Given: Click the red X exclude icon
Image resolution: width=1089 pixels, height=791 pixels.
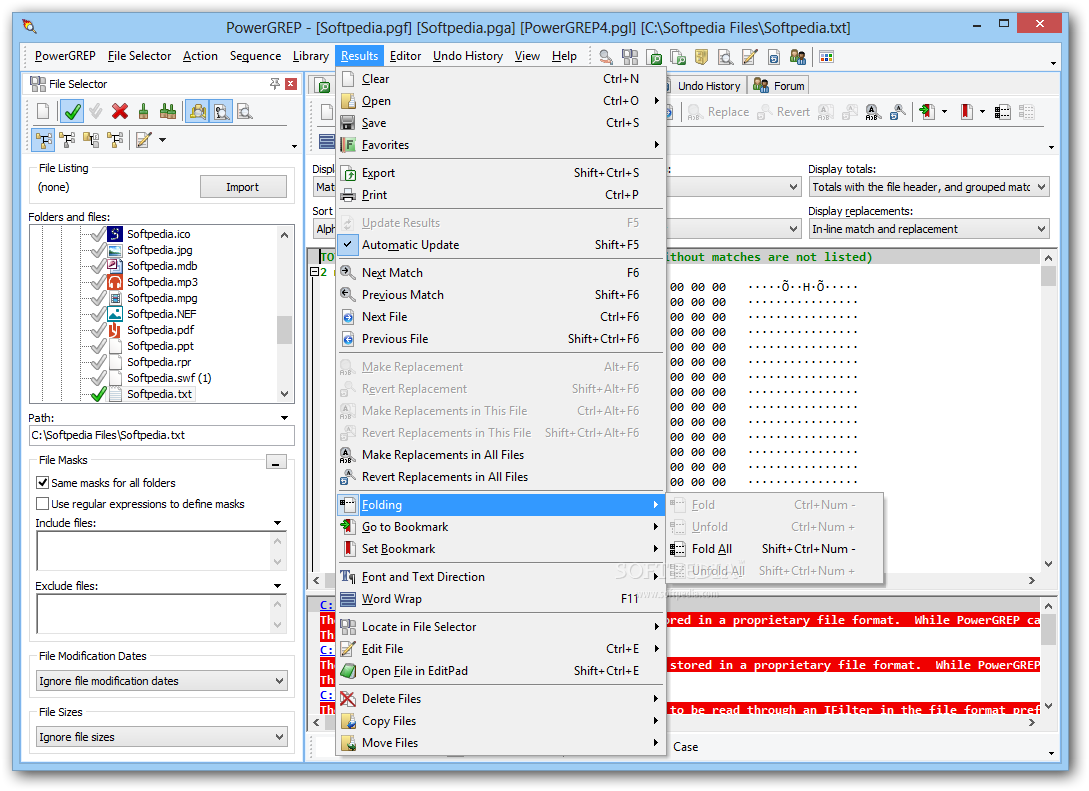Looking at the screenshot, I should 119,111.
